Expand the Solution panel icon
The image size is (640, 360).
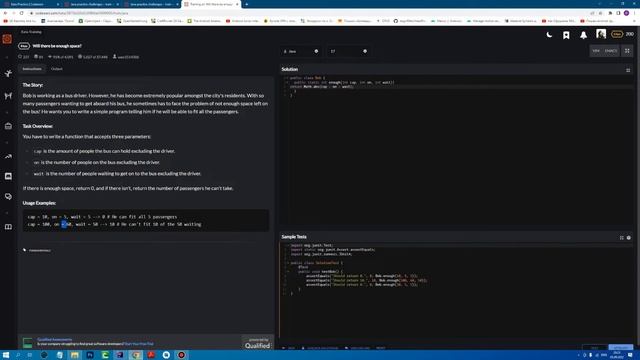[628, 70]
